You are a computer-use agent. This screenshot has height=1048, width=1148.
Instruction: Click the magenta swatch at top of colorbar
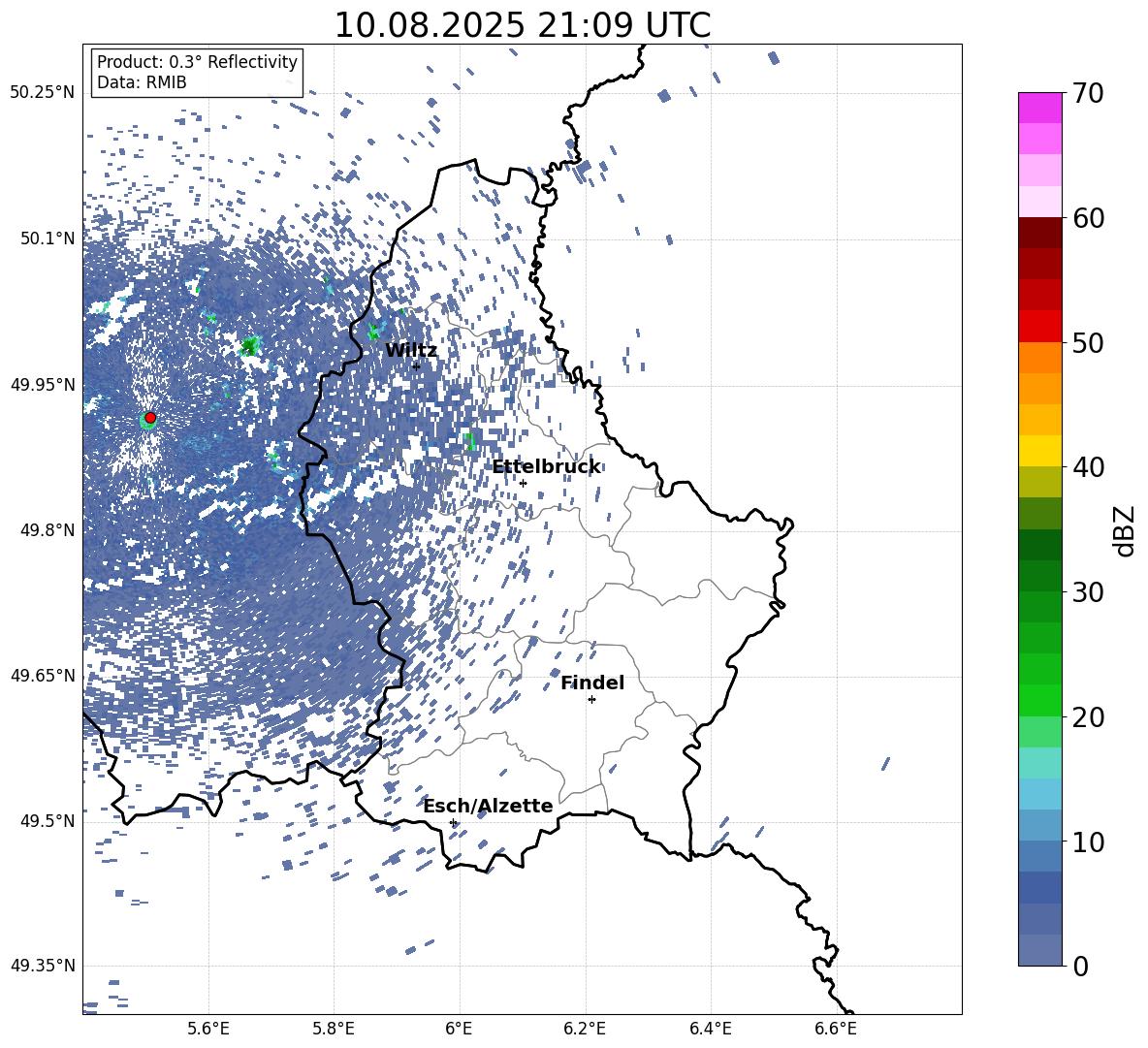pyautogui.click(x=1039, y=109)
